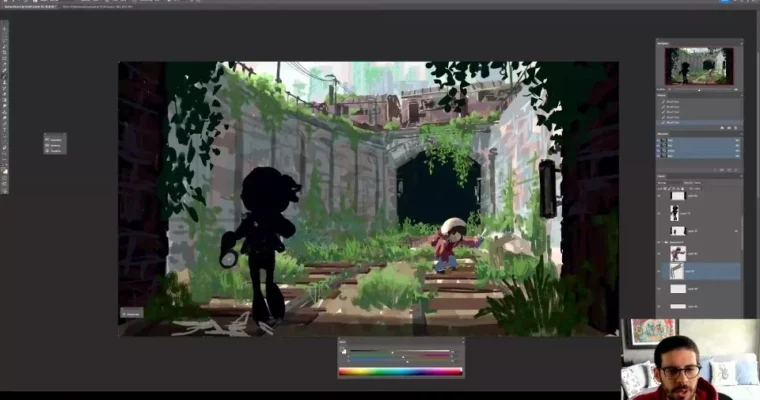Click the red-jacket character layer thumbnail
Viewport: 760px width, 400px height.
678,253
